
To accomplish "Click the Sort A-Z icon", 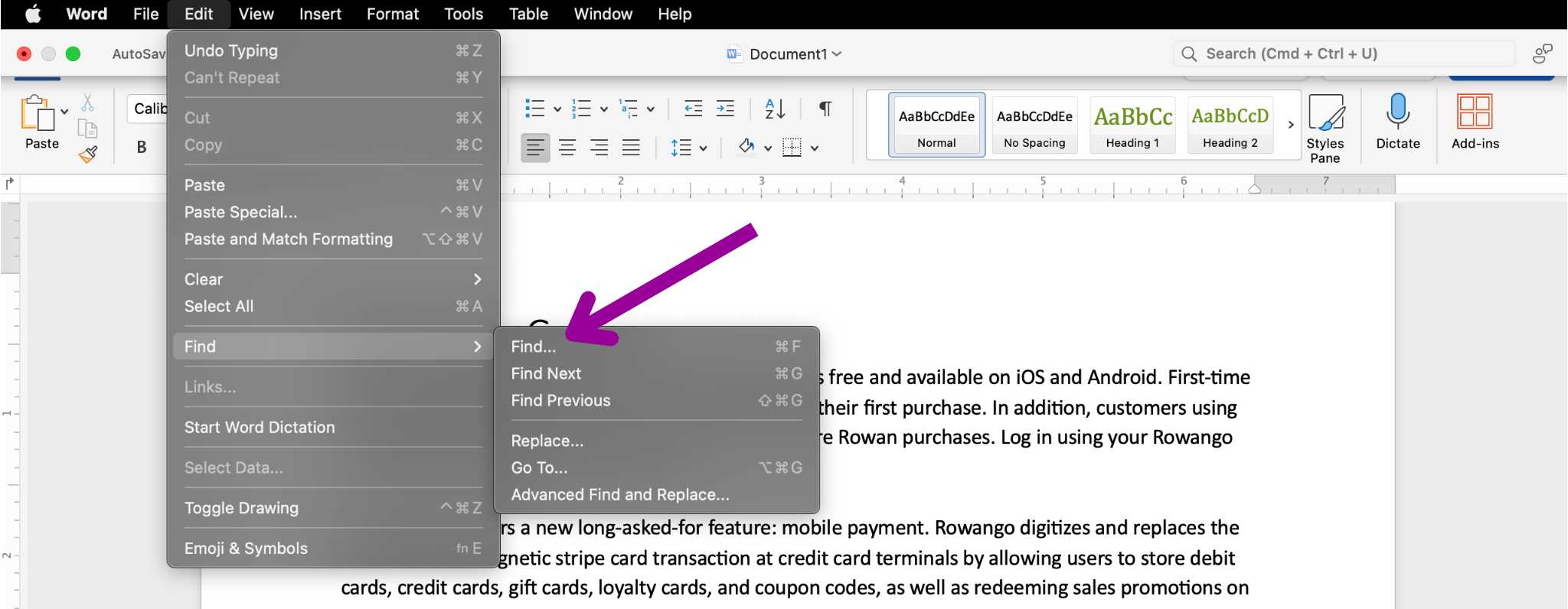I will pos(775,109).
